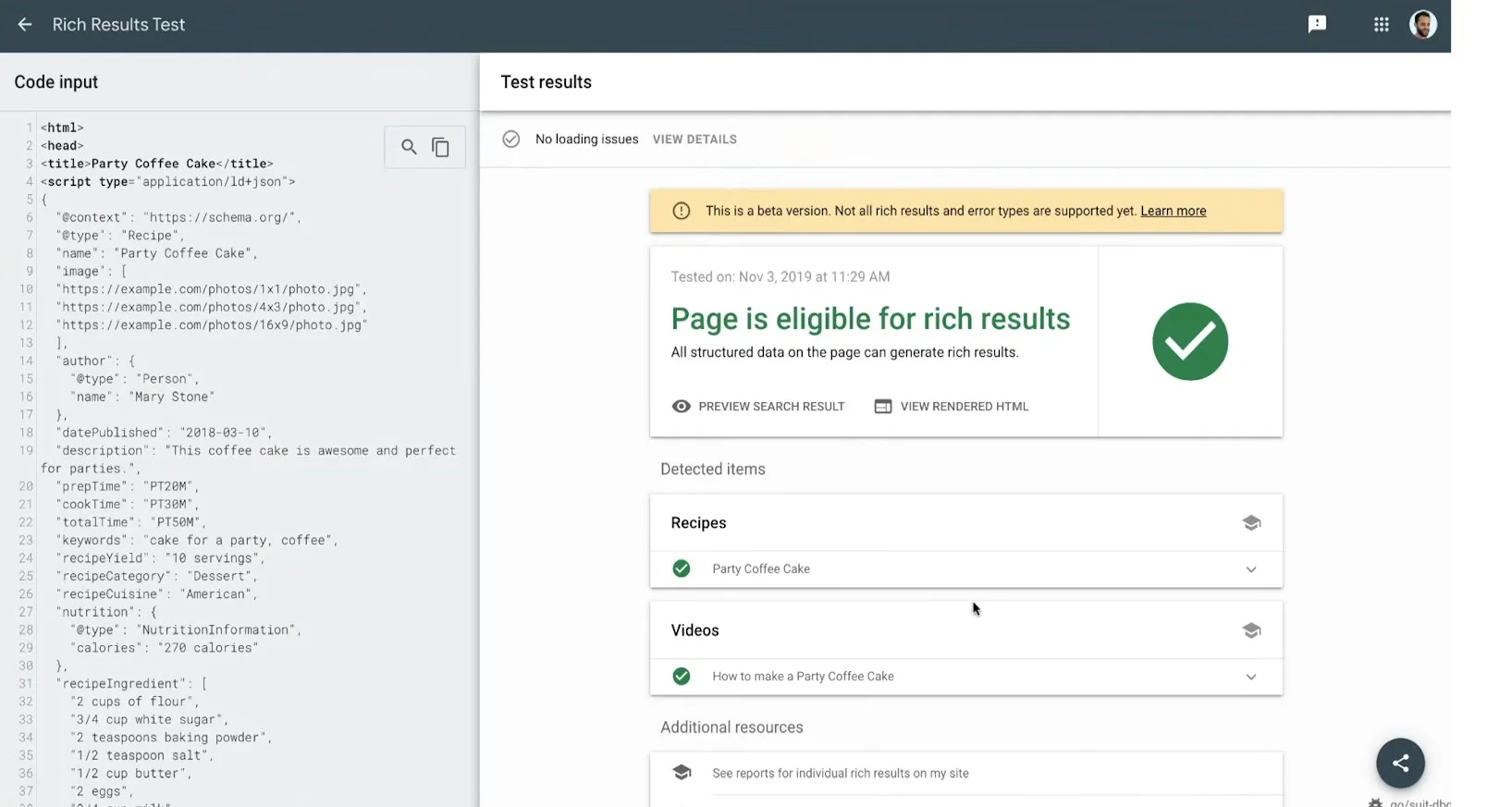Open the feedback icon in header
This screenshot has height=807, width=1512.
coord(1317,25)
